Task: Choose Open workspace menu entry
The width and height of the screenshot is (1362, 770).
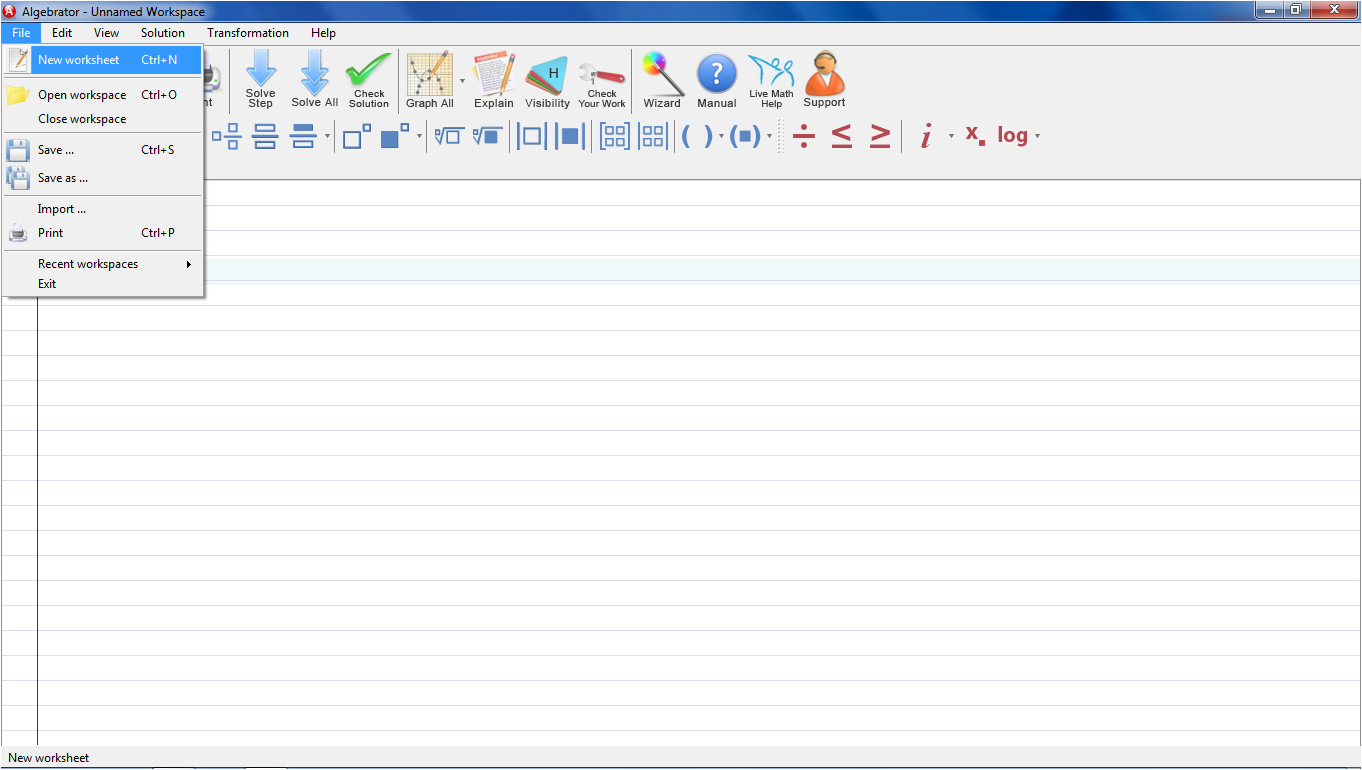Action: tap(103, 95)
